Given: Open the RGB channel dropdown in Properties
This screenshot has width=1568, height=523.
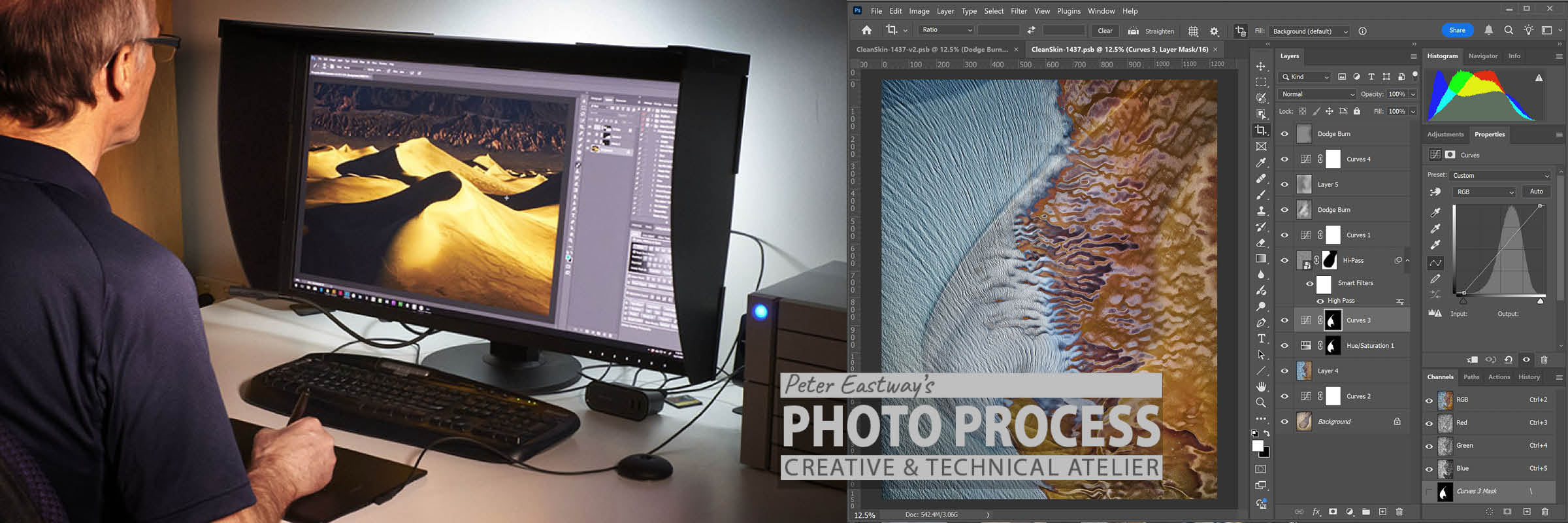Looking at the screenshot, I should (1484, 192).
